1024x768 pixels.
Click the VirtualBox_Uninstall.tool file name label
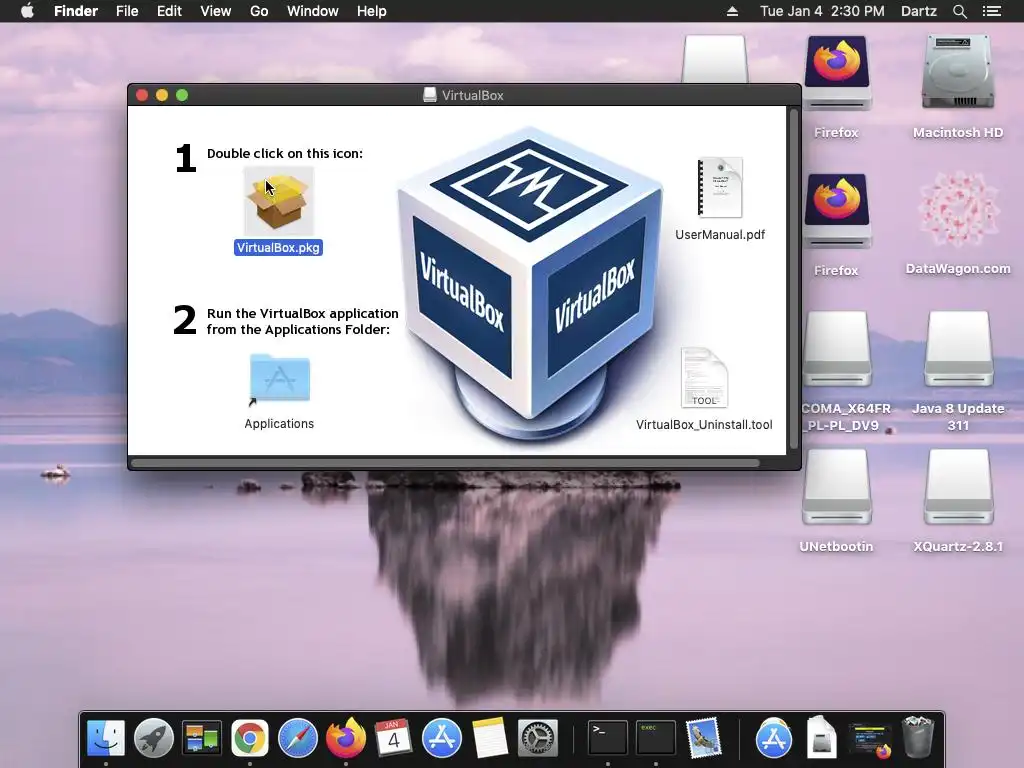pyautogui.click(x=704, y=424)
